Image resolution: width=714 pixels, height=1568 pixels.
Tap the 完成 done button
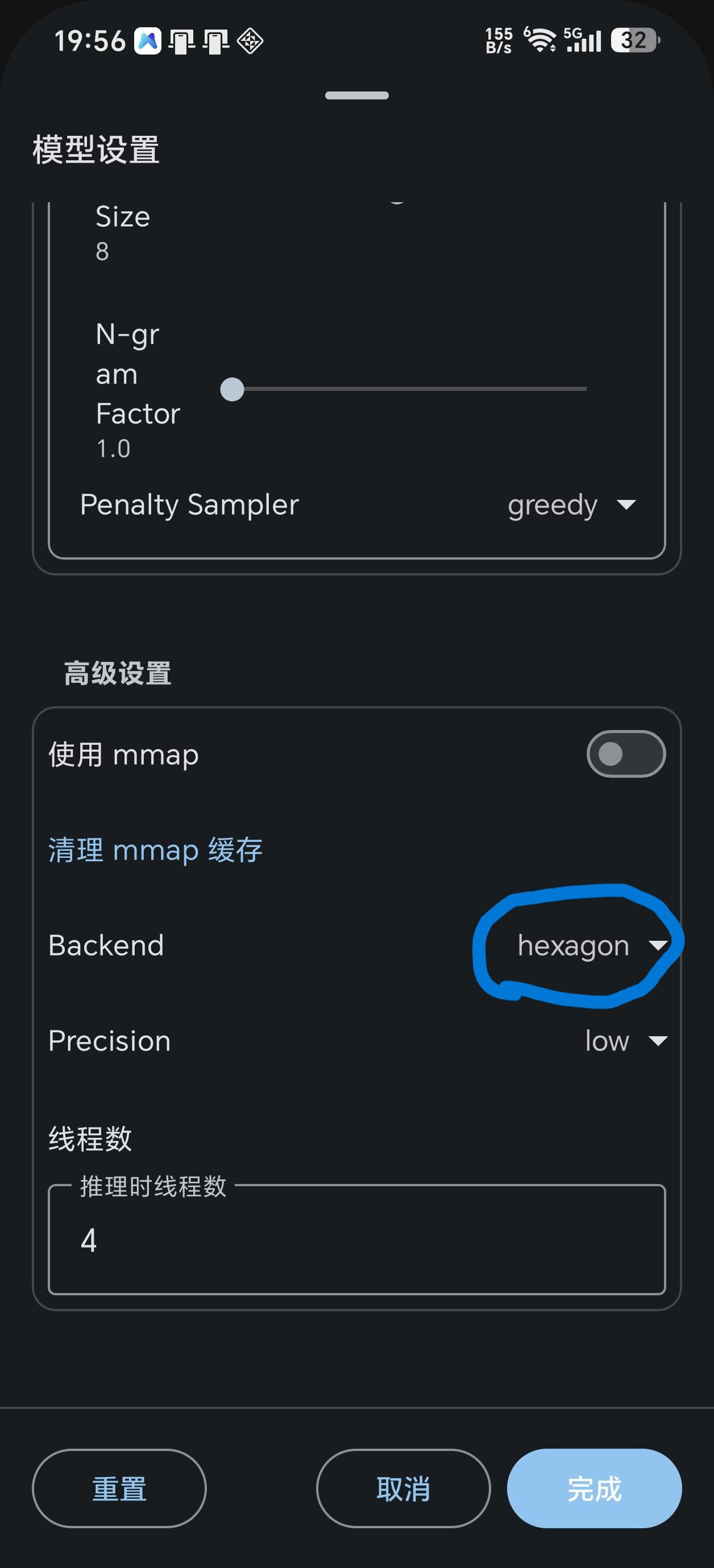click(594, 1488)
